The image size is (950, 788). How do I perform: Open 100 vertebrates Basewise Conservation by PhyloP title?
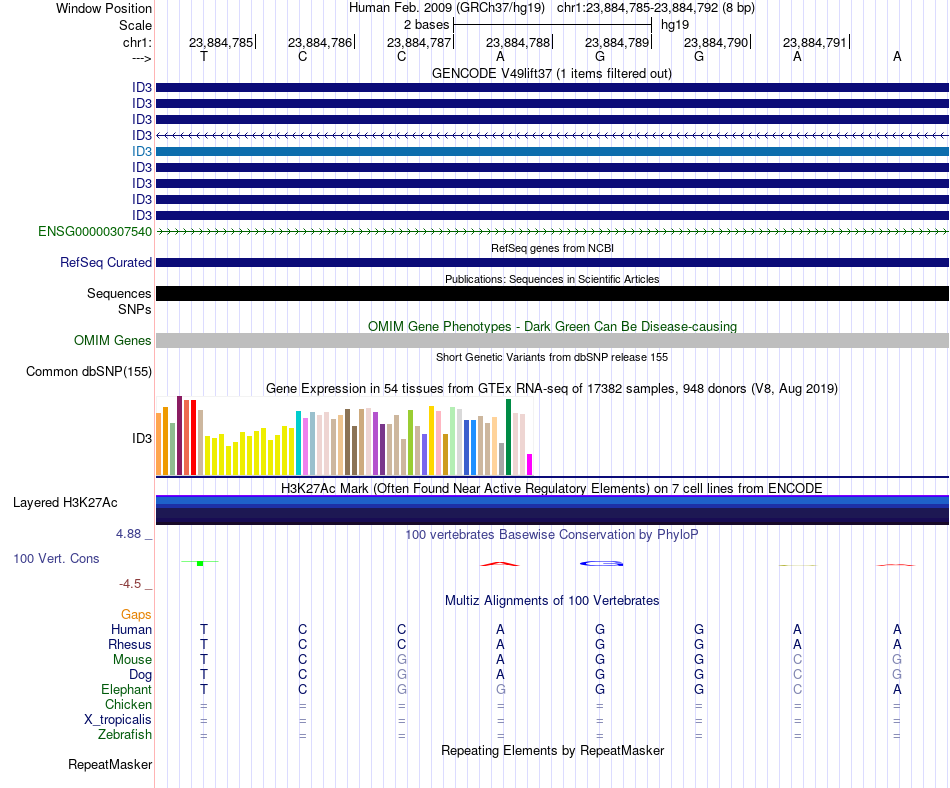[x=551, y=534]
